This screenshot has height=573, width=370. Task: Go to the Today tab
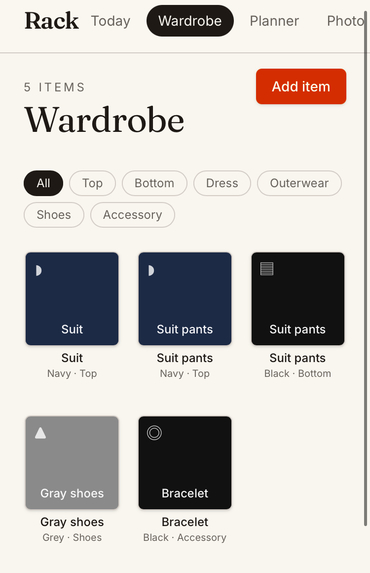click(x=110, y=21)
